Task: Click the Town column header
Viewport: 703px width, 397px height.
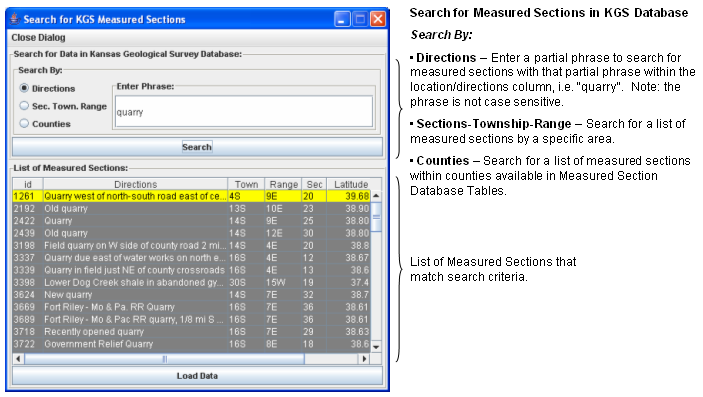Action: 246,184
